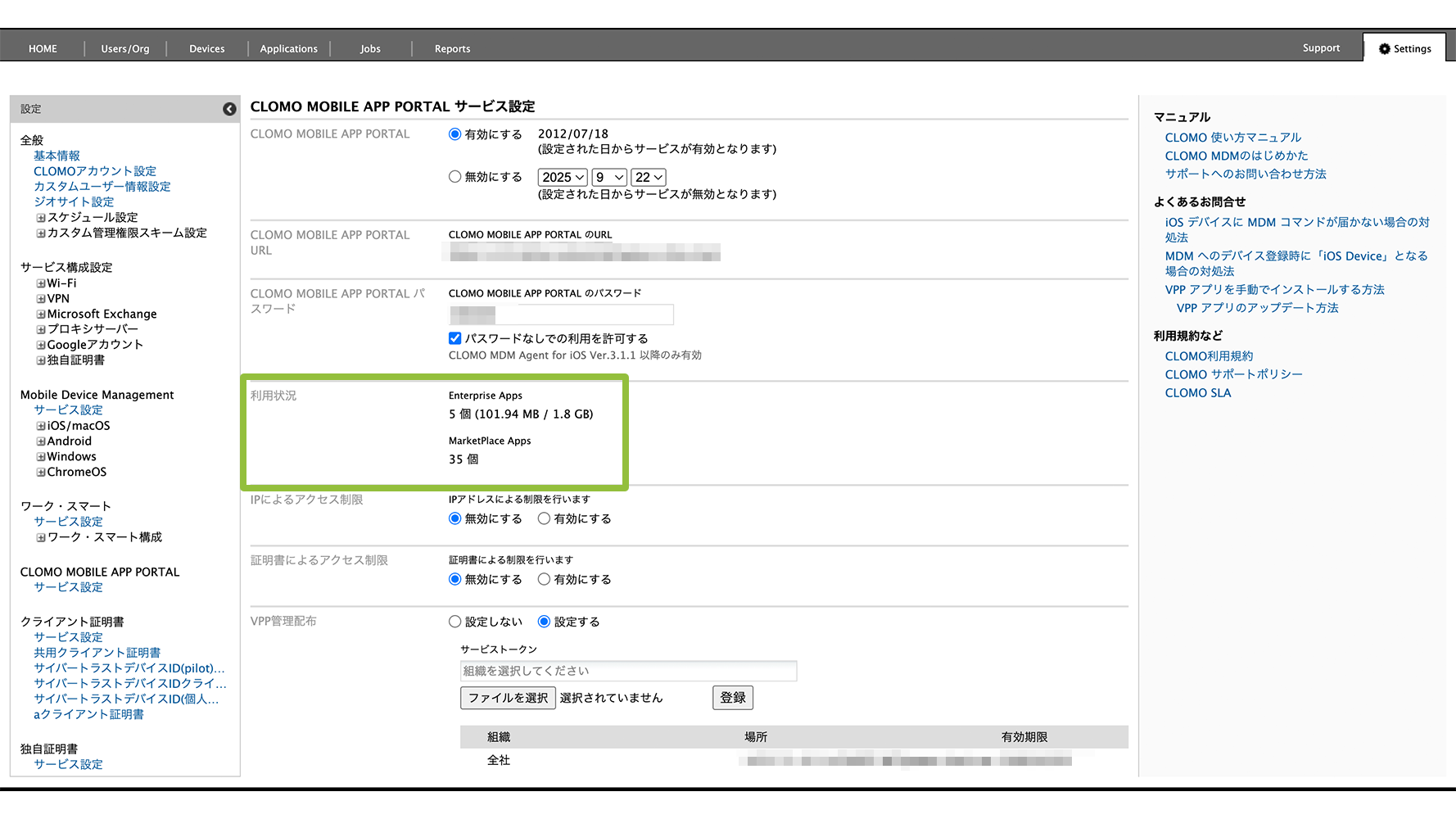Screen dimensions: 1456x819
Task: Open the year dropdown showing 2025
Action: pos(562,177)
